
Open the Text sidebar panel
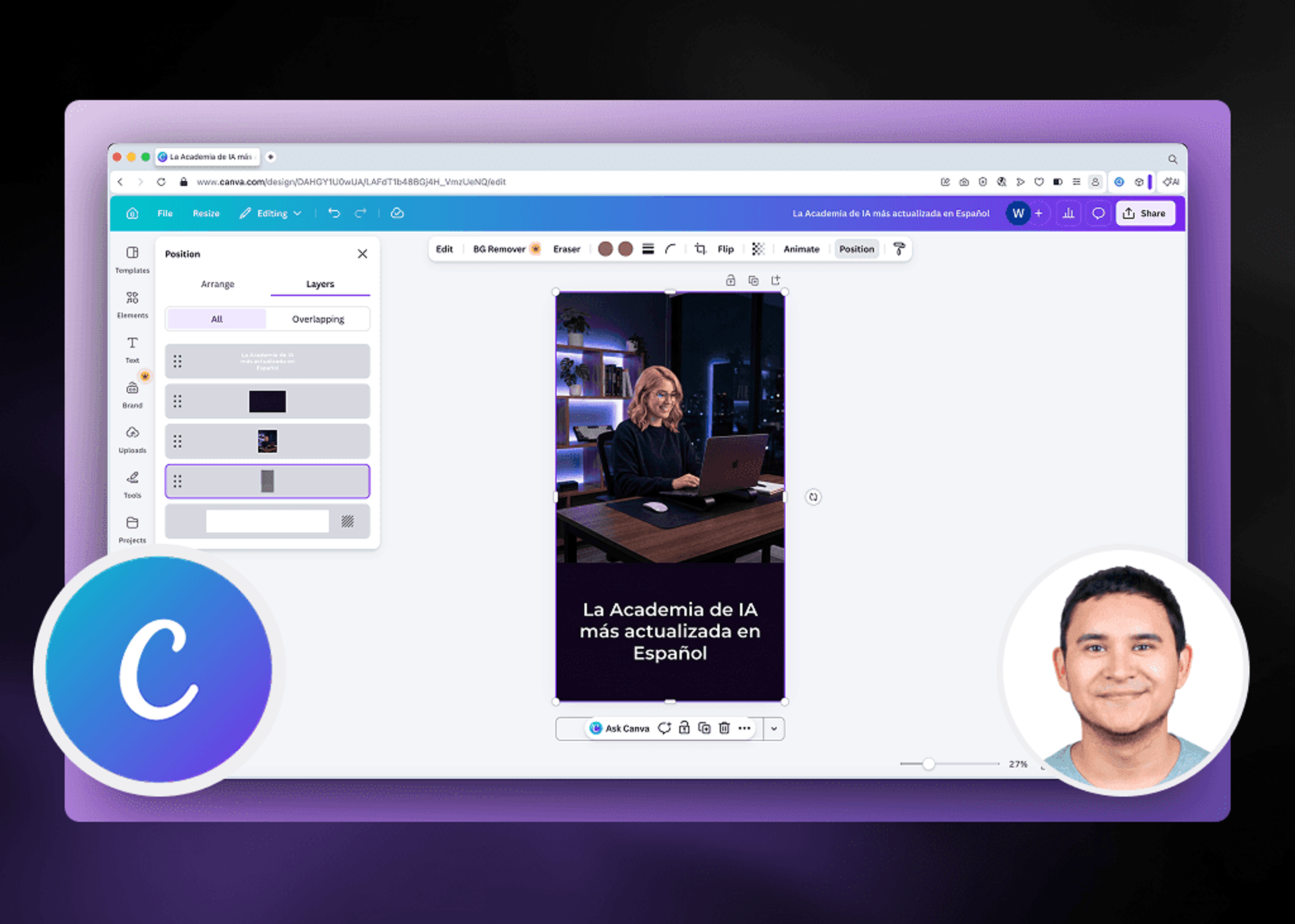pos(132,349)
